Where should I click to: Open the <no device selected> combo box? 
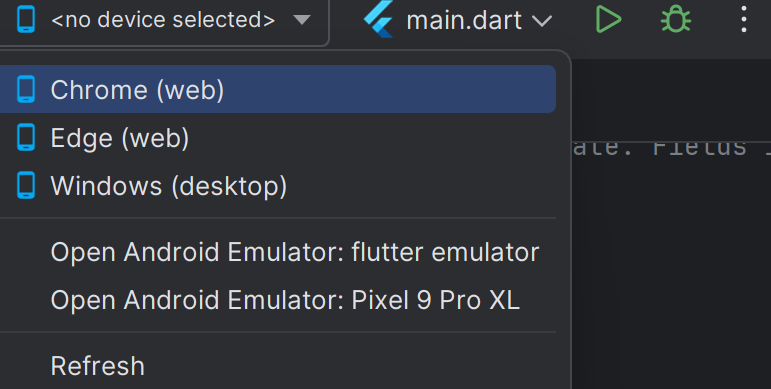tap(164, 21)
